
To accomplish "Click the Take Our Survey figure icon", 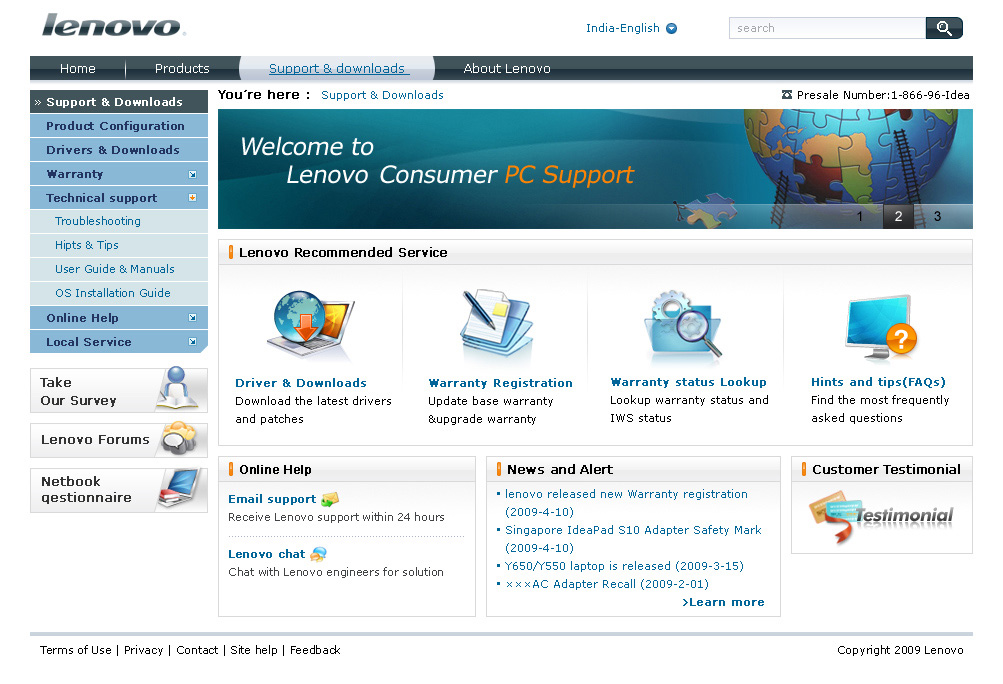I will 178,388.
